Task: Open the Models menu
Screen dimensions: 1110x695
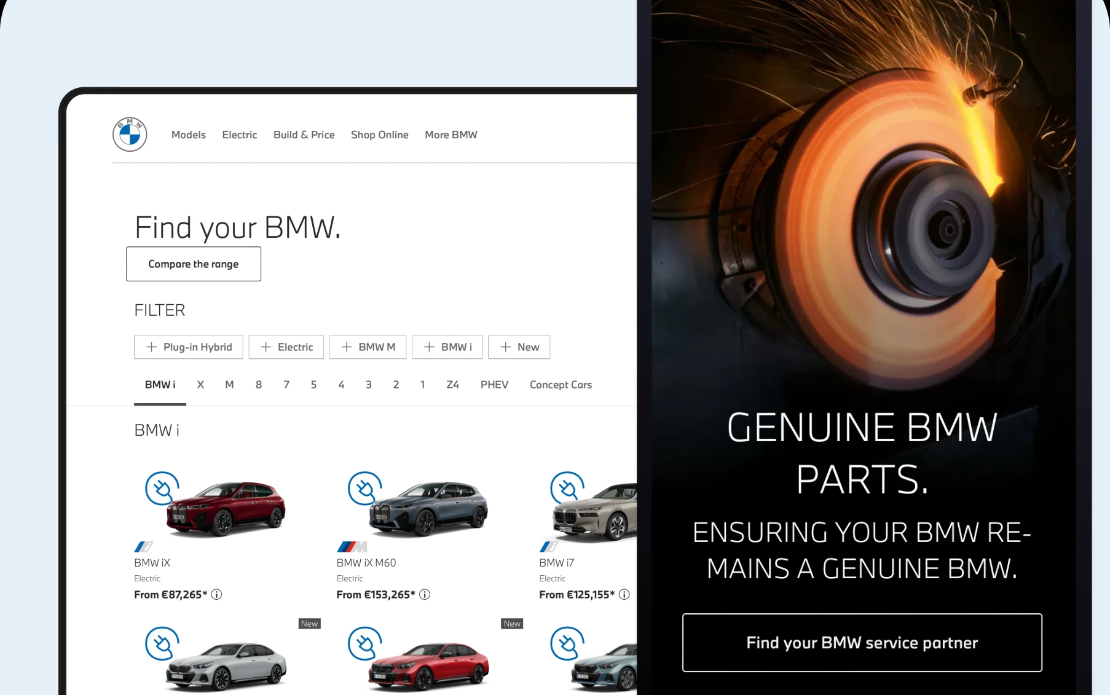Action: (188, 134)
